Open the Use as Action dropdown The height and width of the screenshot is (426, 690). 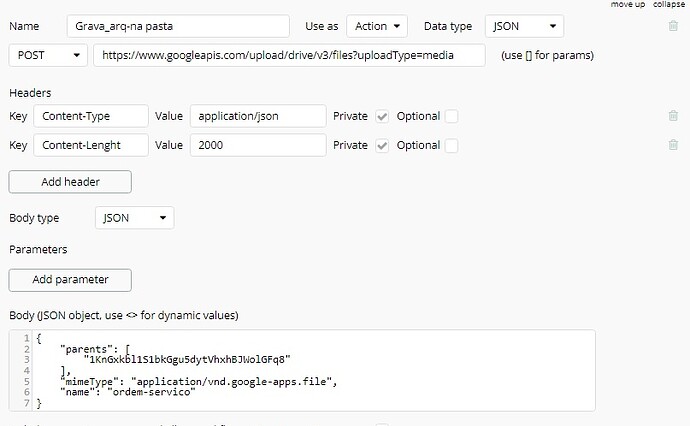[379, 26]
